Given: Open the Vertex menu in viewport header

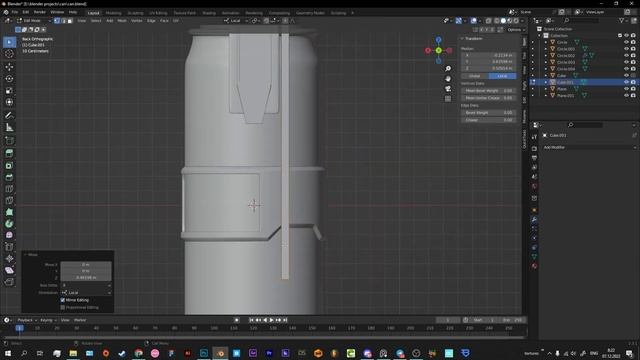Looking at the screenshot, I should [x=137, y=20].
